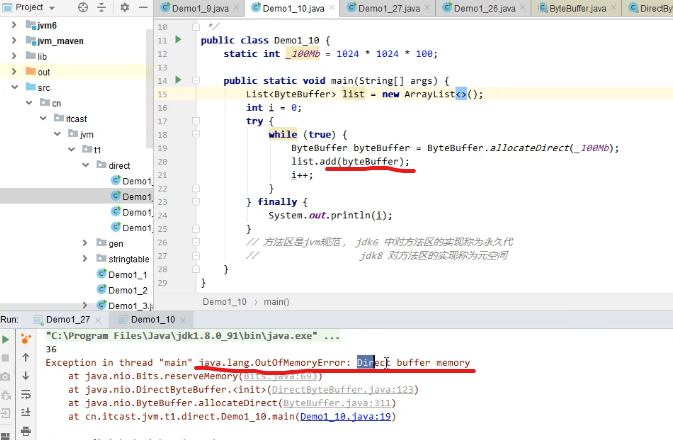
Task: Click the exit icon in Run toolbar
Action: pyautogui.click(x=6, y=413)
